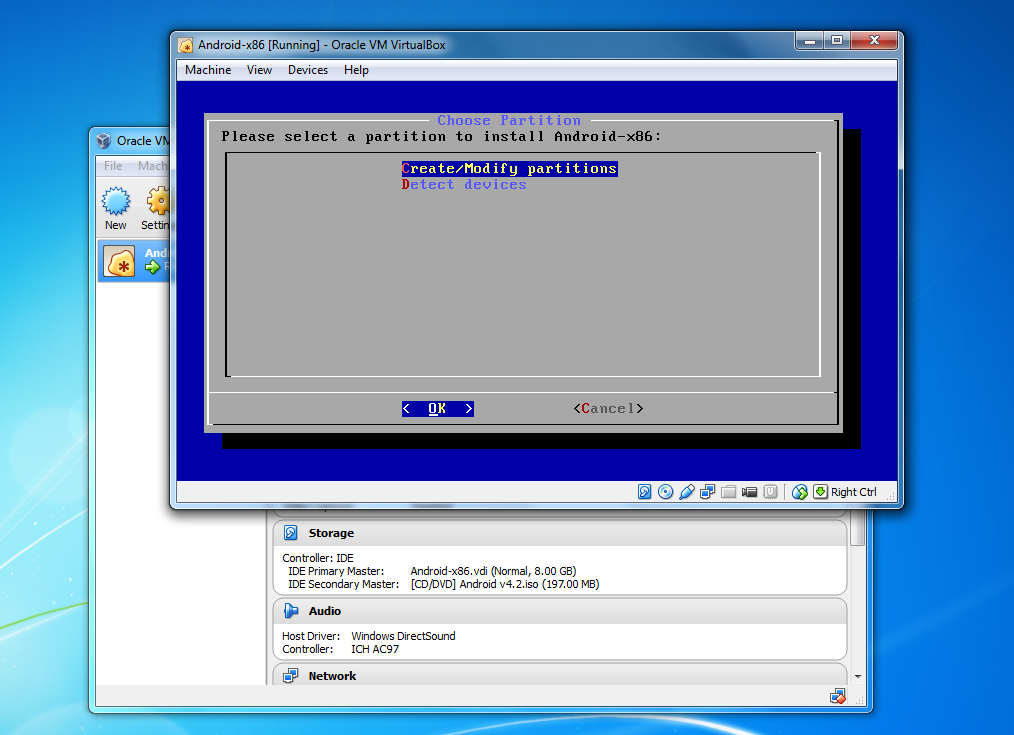Click the Audio section speaker icon
1014x735 pixels.
pos(291,611)
